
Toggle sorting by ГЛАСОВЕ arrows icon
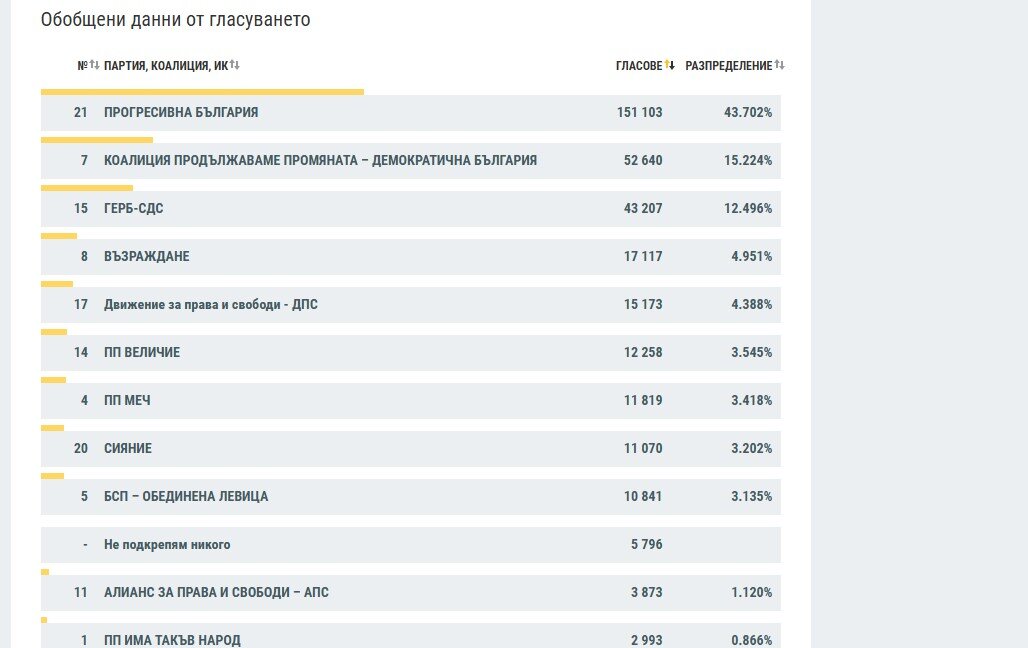[669, 65]
